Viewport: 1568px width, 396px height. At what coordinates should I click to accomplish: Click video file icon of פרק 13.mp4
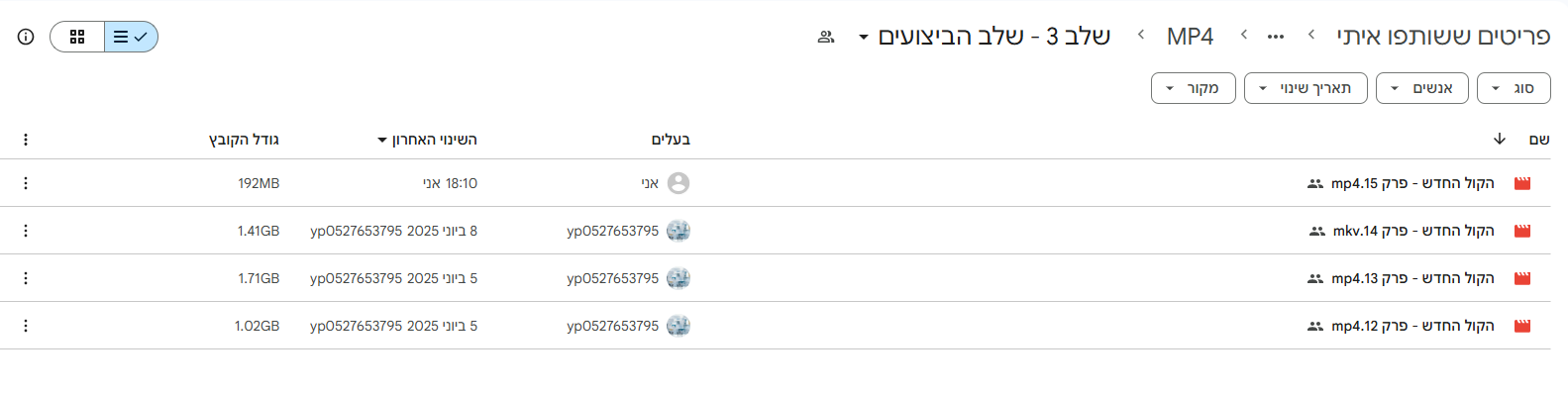(1522, 278)
